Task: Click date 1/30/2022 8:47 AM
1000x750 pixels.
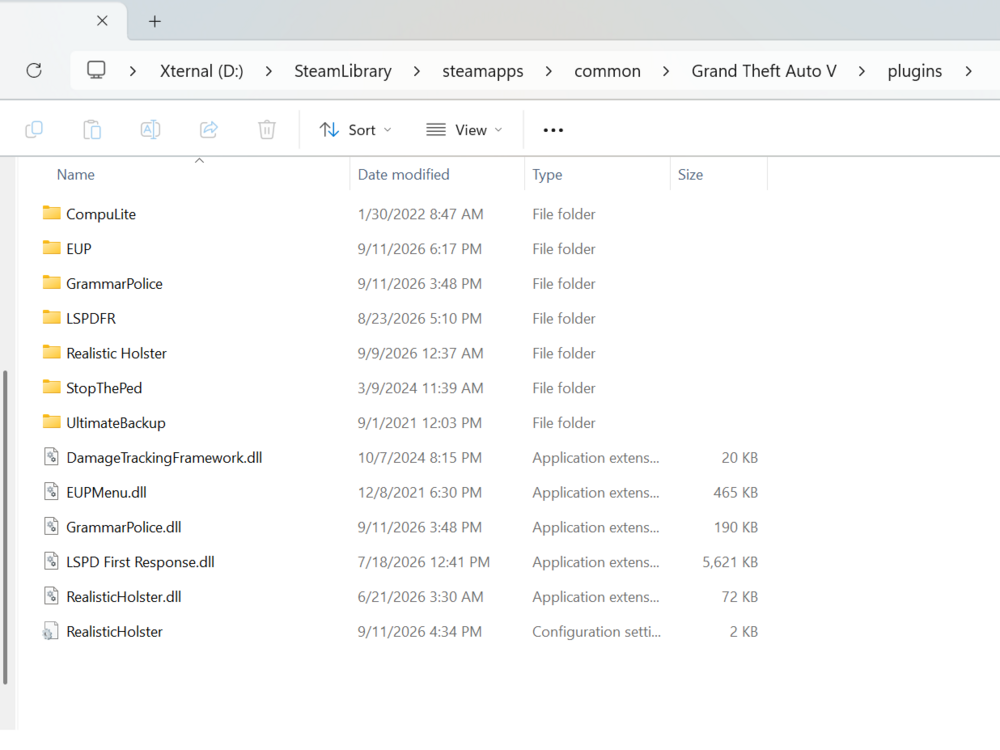Action: [420, 214]
